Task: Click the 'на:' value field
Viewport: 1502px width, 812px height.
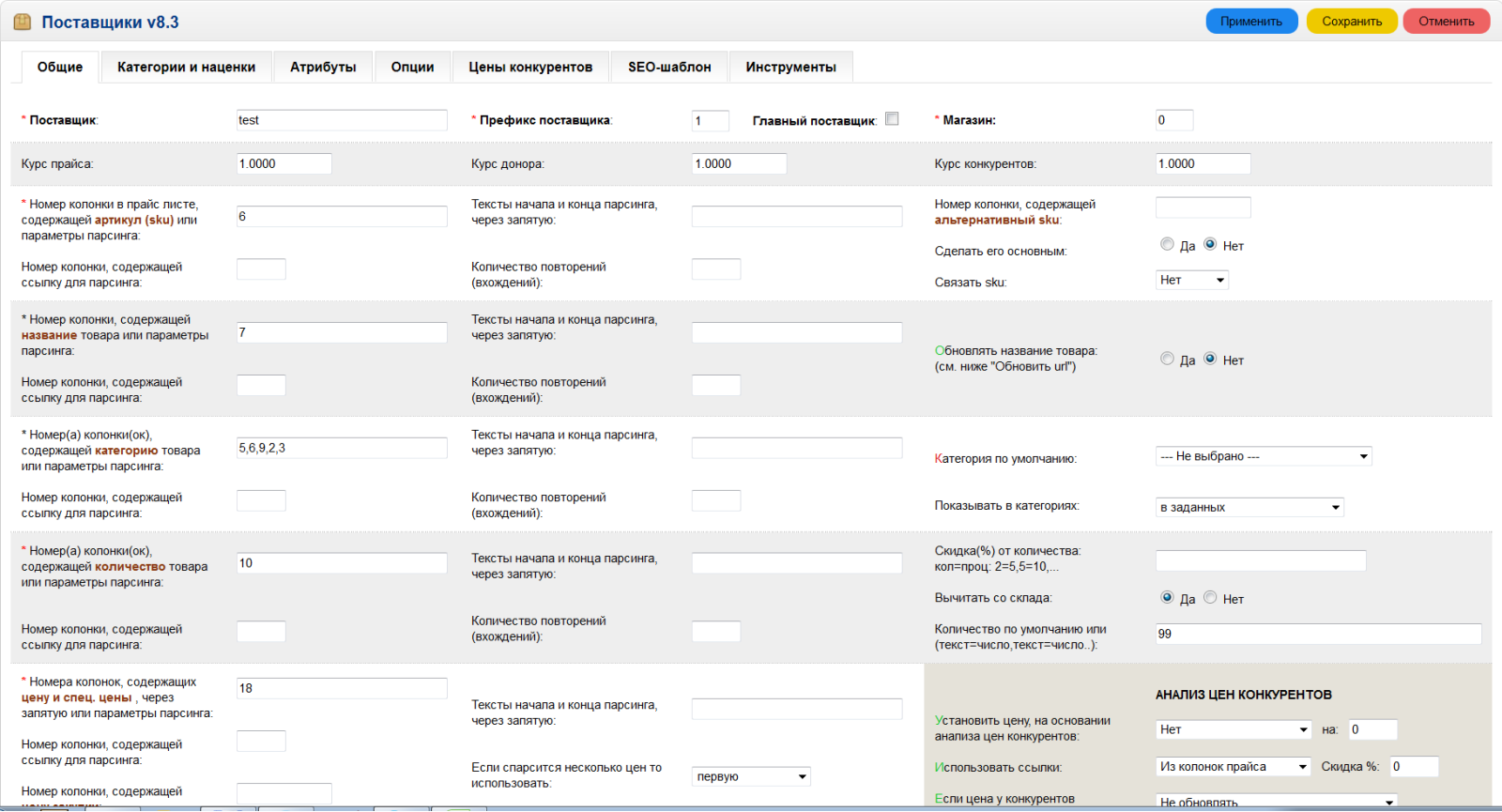Action: 1373,729
